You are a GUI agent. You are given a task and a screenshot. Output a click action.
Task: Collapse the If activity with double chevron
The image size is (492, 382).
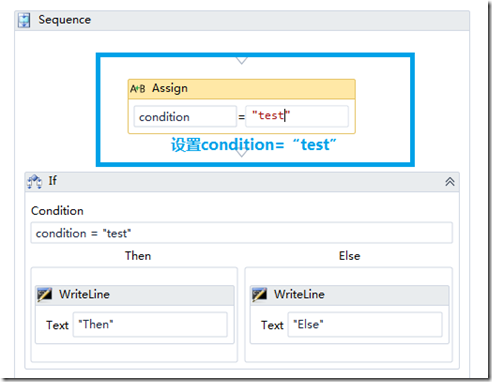pyautogui.click(x=450, y=182)
